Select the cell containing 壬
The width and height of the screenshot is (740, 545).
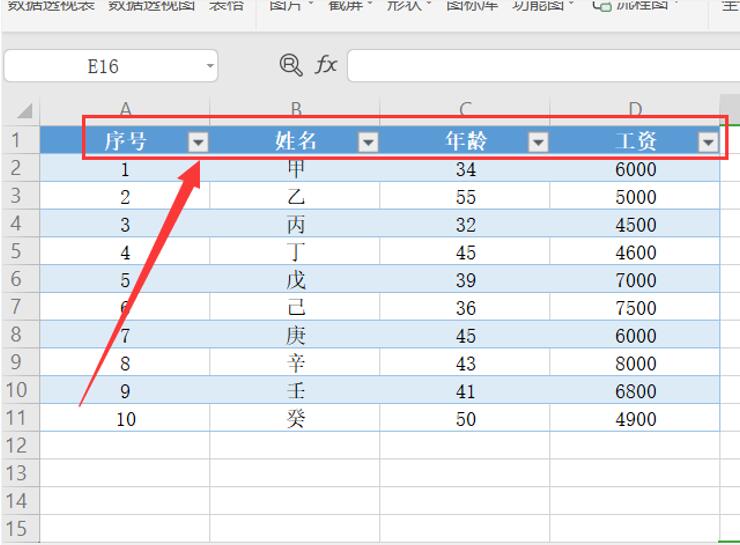(295, 390)
